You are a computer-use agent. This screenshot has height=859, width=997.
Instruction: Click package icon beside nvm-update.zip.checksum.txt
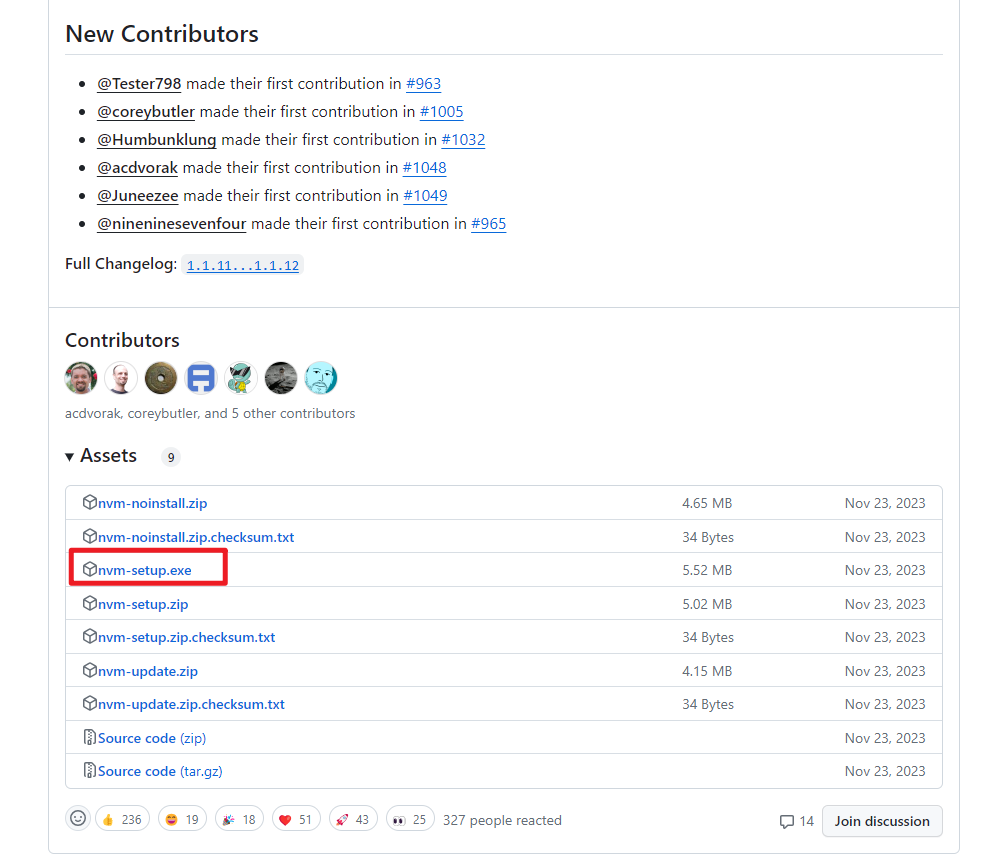[x=90, y=703]
